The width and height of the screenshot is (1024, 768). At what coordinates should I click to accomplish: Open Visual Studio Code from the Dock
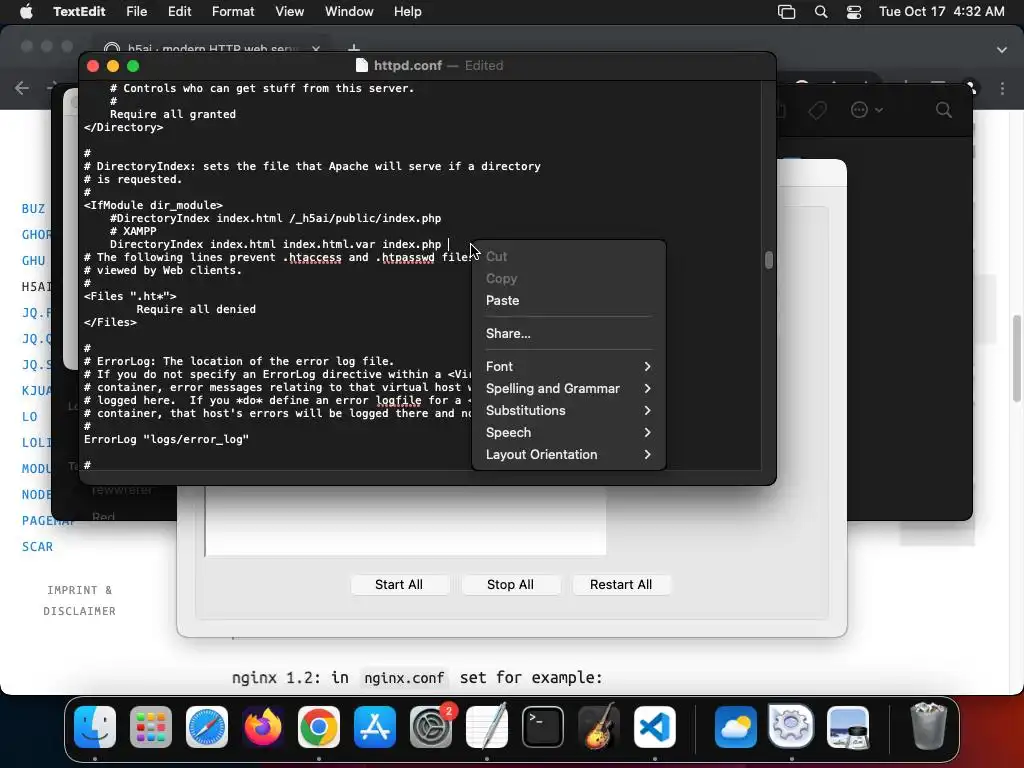click(655, 727)
